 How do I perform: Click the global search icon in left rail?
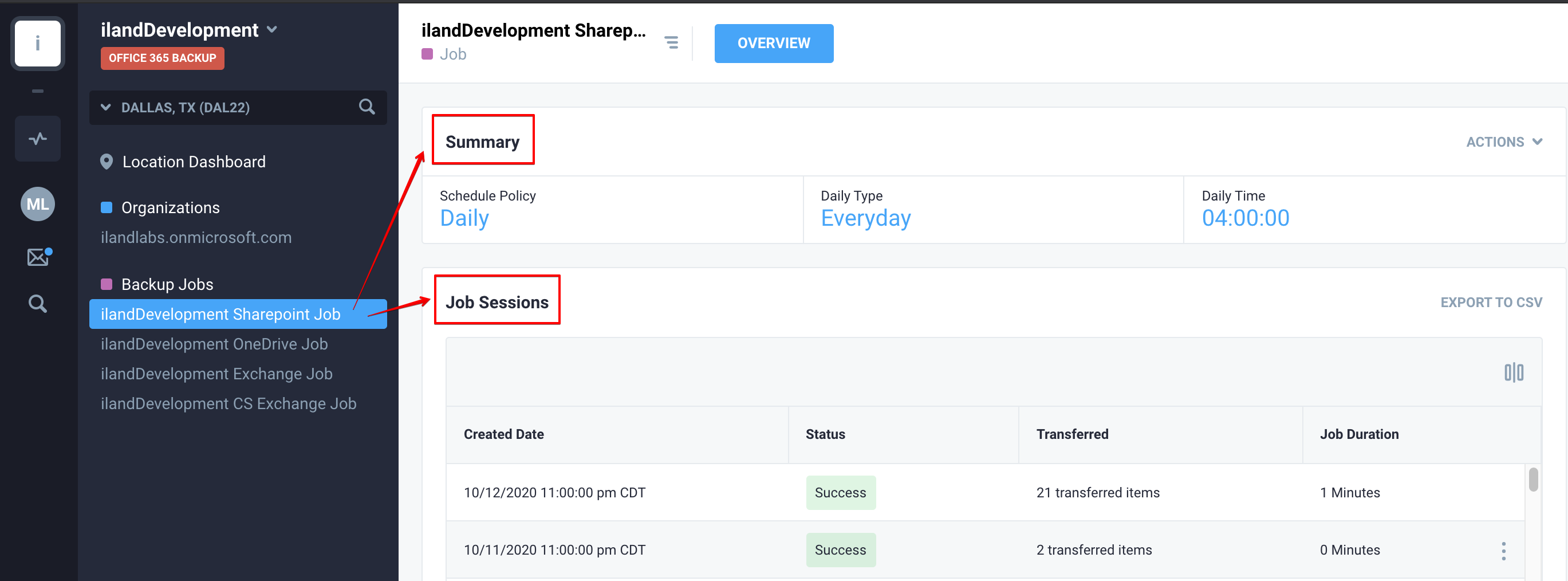pos(38,303)
